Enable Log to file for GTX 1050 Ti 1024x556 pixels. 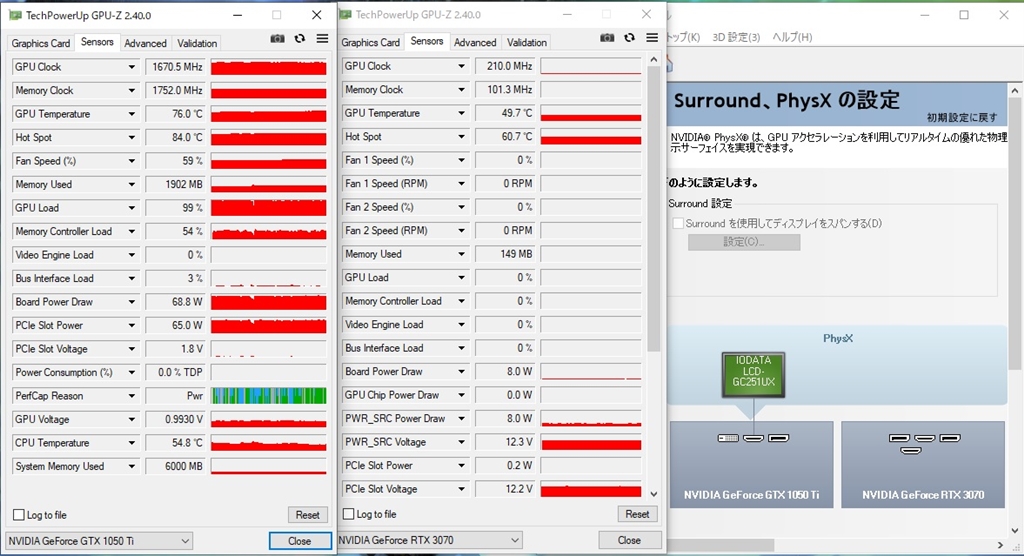[x=19, y=515]
